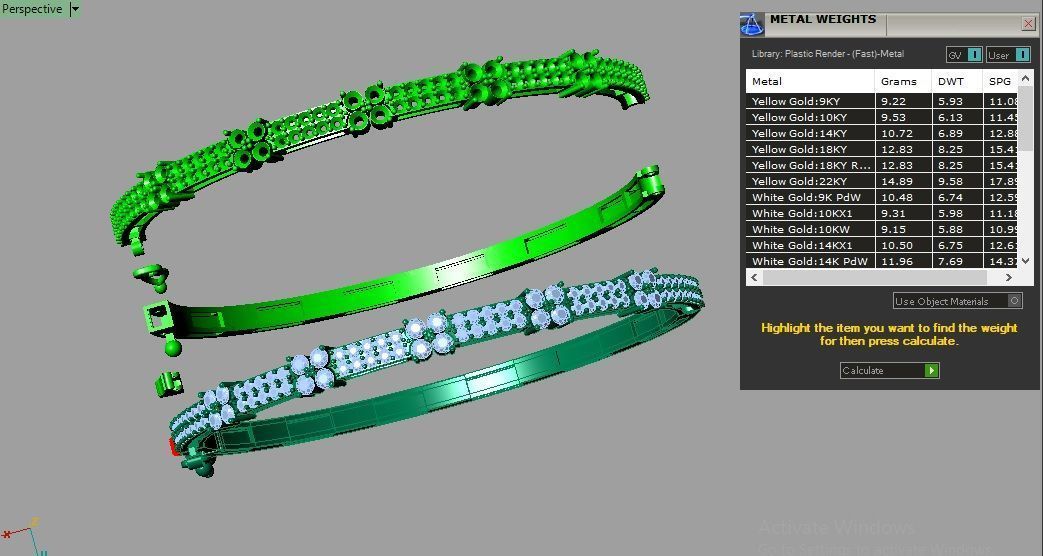Screen dimensions: 1044x556
Task: Click the metal list scroll-down arrow
Action: coord(1026,260)
